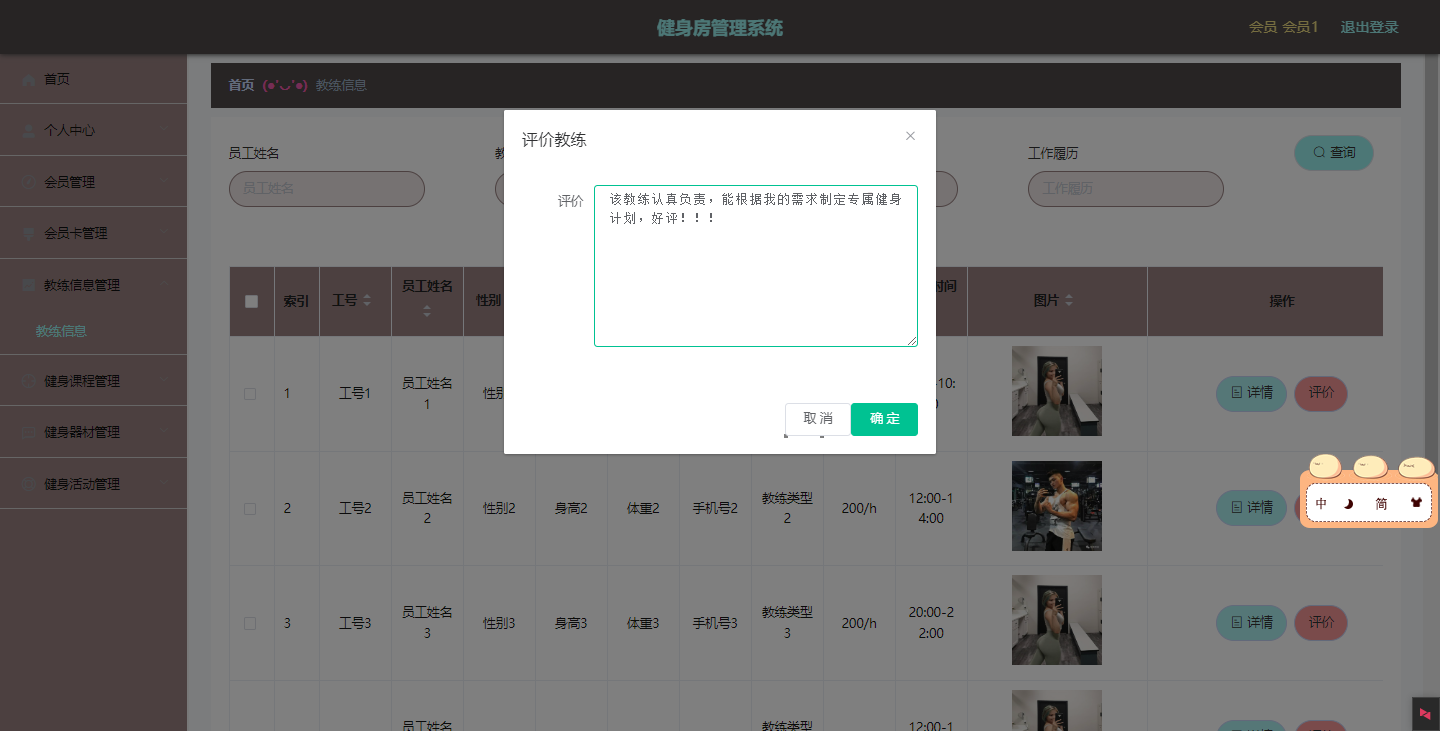The width and height of the screenshot is (1440, 731).
Task: Click the 工号1 cell
Action: (355, 394)
